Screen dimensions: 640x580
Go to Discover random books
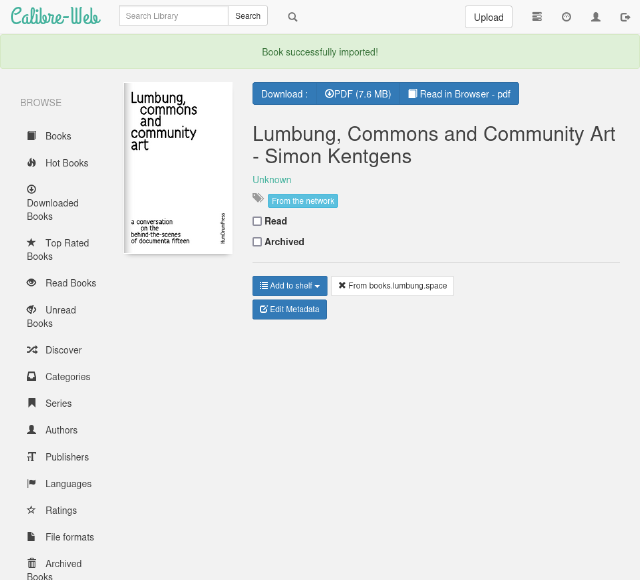tap(63, 350)
